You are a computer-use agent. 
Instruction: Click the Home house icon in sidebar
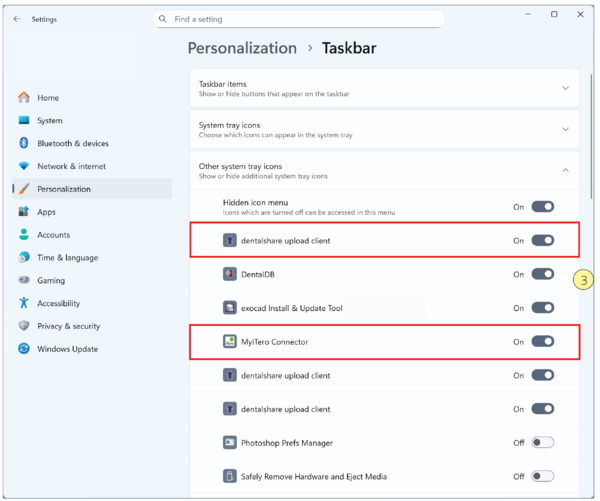click(x=24, y=97)
